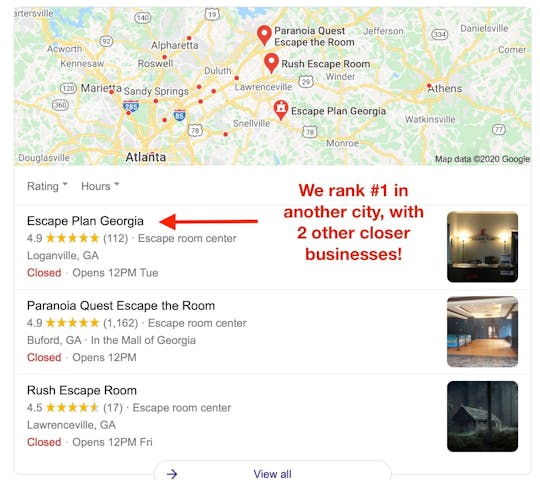Click the Atlanta label on the map

[146, 157]
